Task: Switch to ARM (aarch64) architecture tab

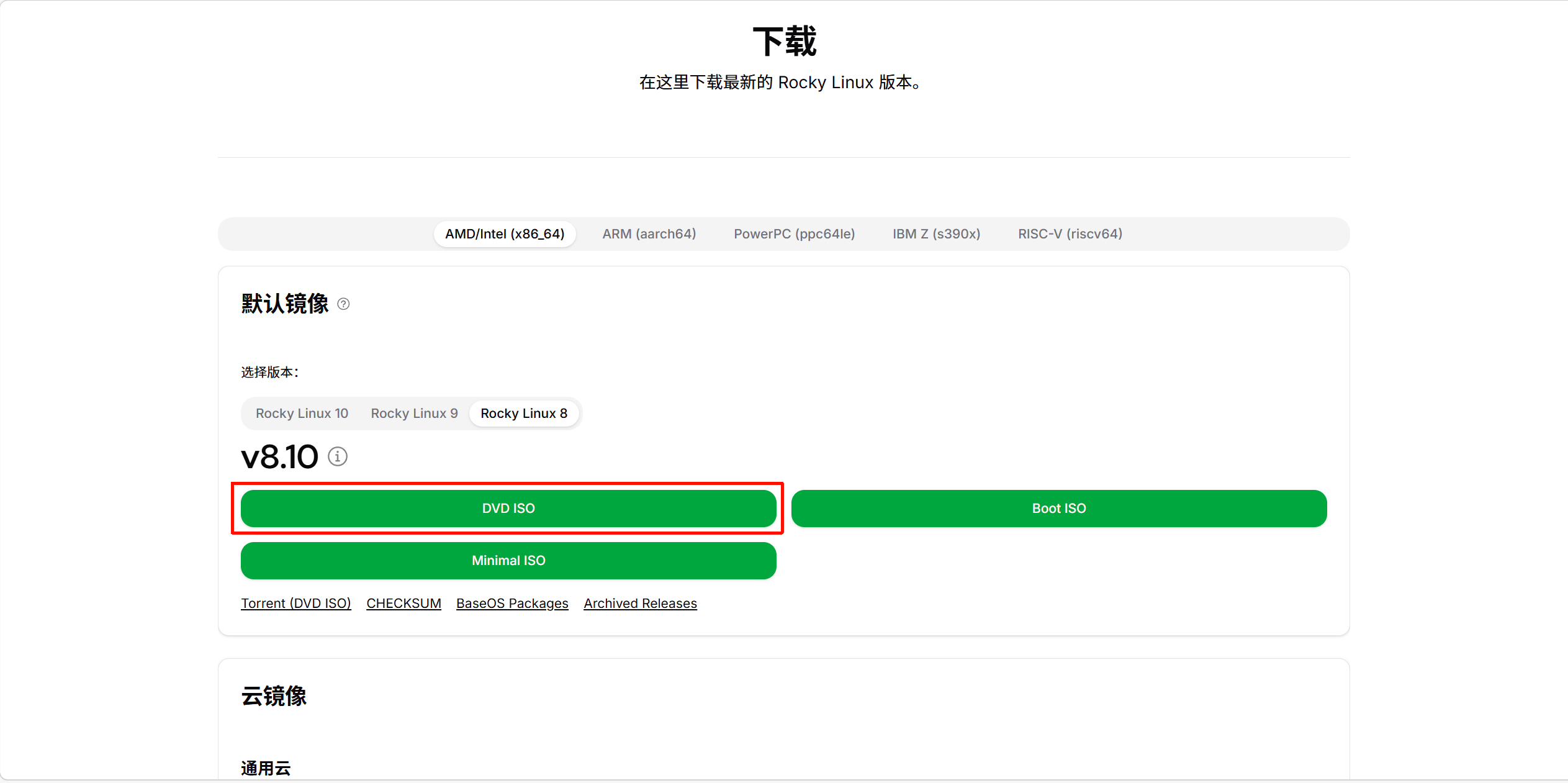Action: tap(649, 234)
